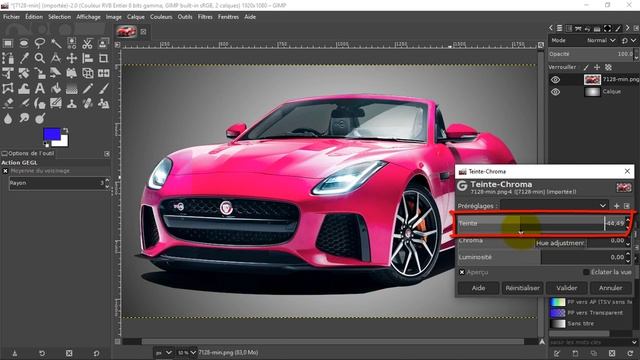Select the Scissors Select tool
This screenshot has width=640, height=360.
pos(87,43)
